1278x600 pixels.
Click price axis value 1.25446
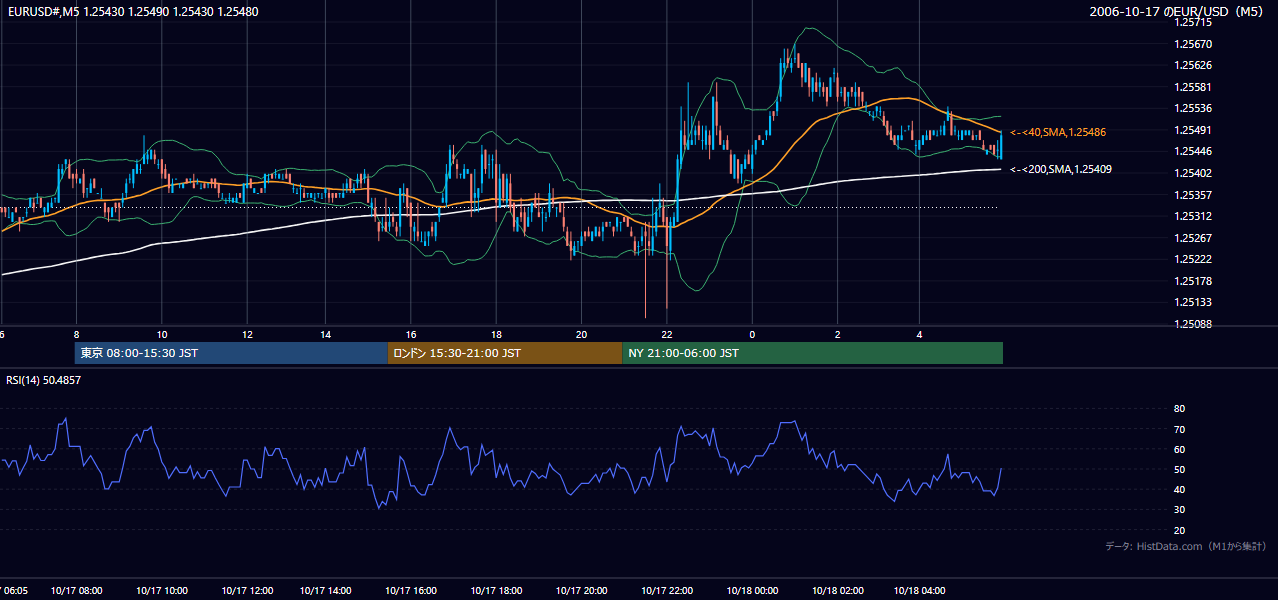pos(1193,151)
